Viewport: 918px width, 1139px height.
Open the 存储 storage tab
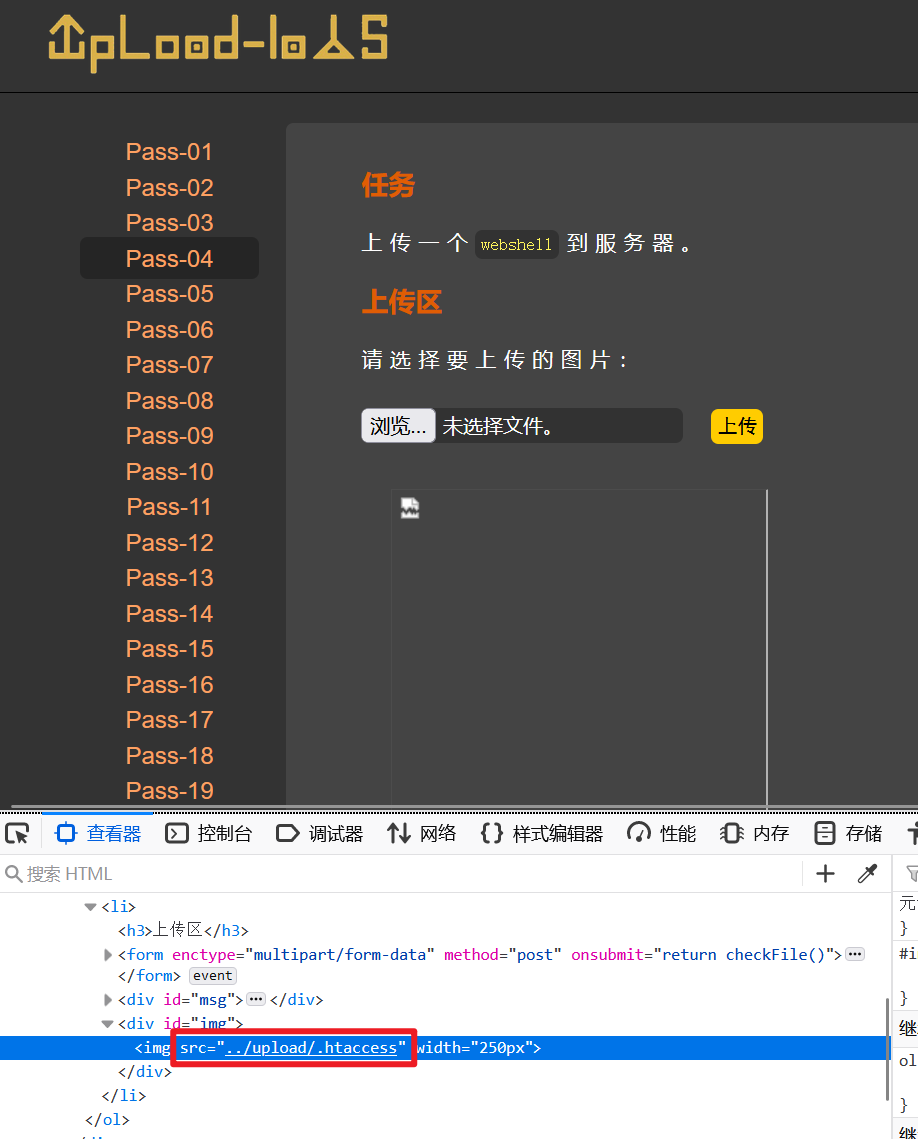pyautogui.click(x=848, y=833)
